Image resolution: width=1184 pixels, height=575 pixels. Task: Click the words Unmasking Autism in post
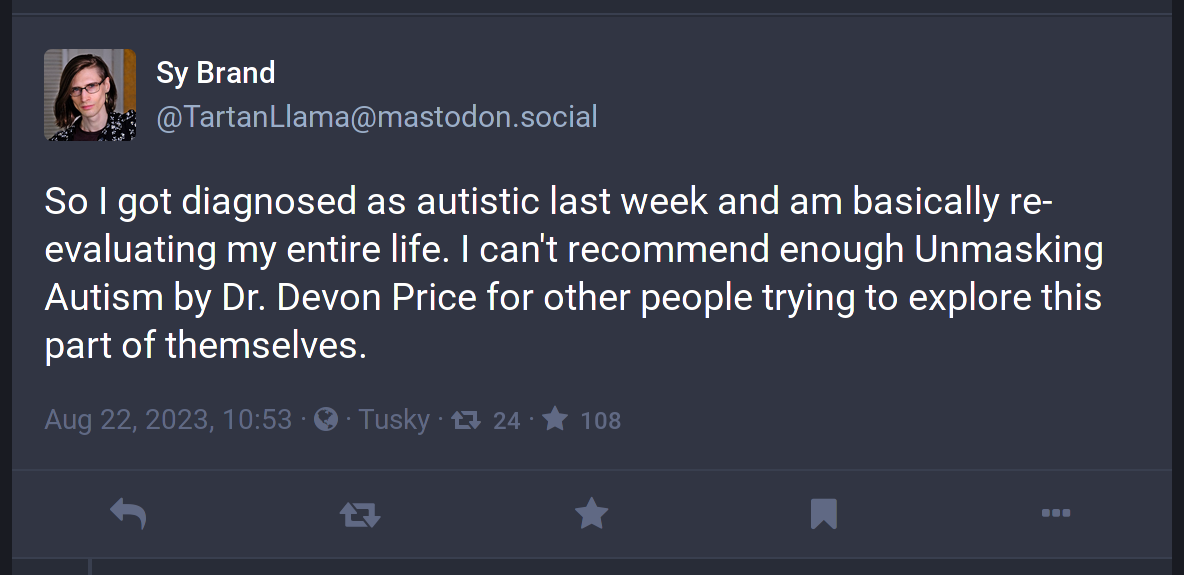(x=574, y=274)
